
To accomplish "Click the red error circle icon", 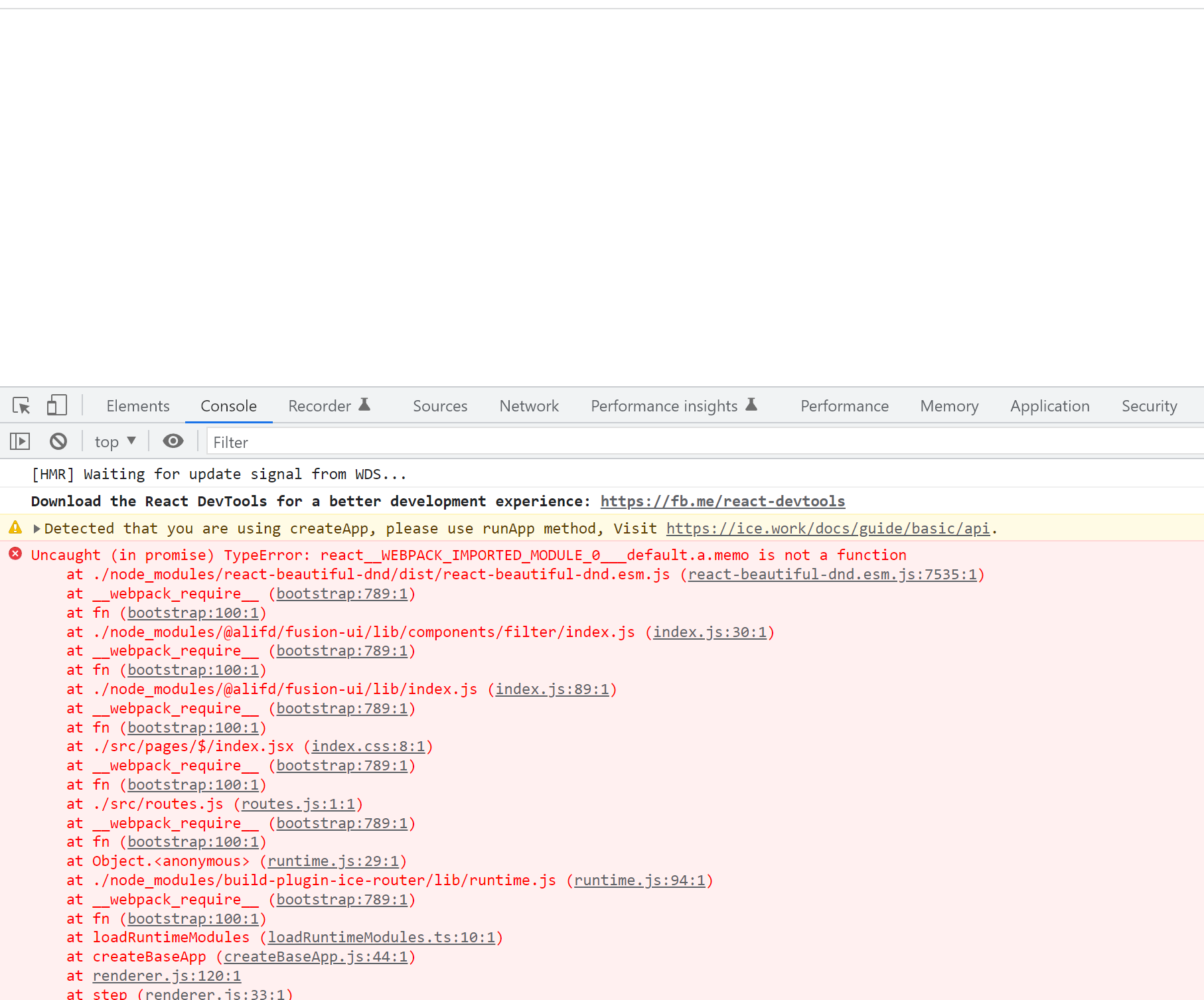I will [x=15, y=554].
